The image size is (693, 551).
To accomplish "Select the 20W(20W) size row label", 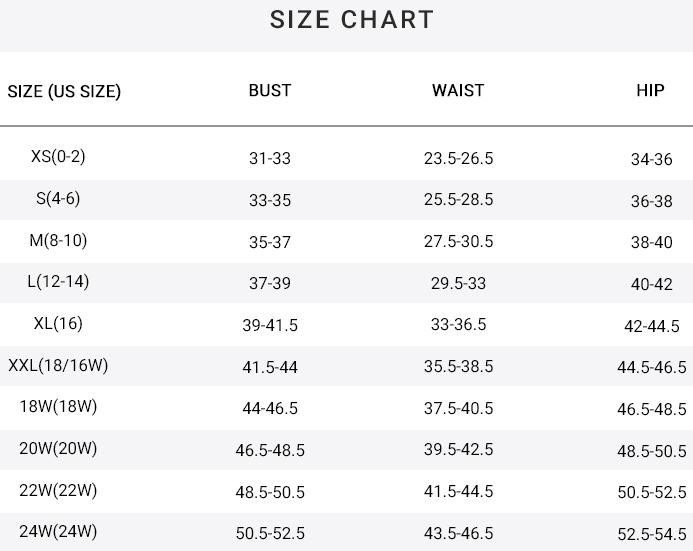I will (58, 448).
